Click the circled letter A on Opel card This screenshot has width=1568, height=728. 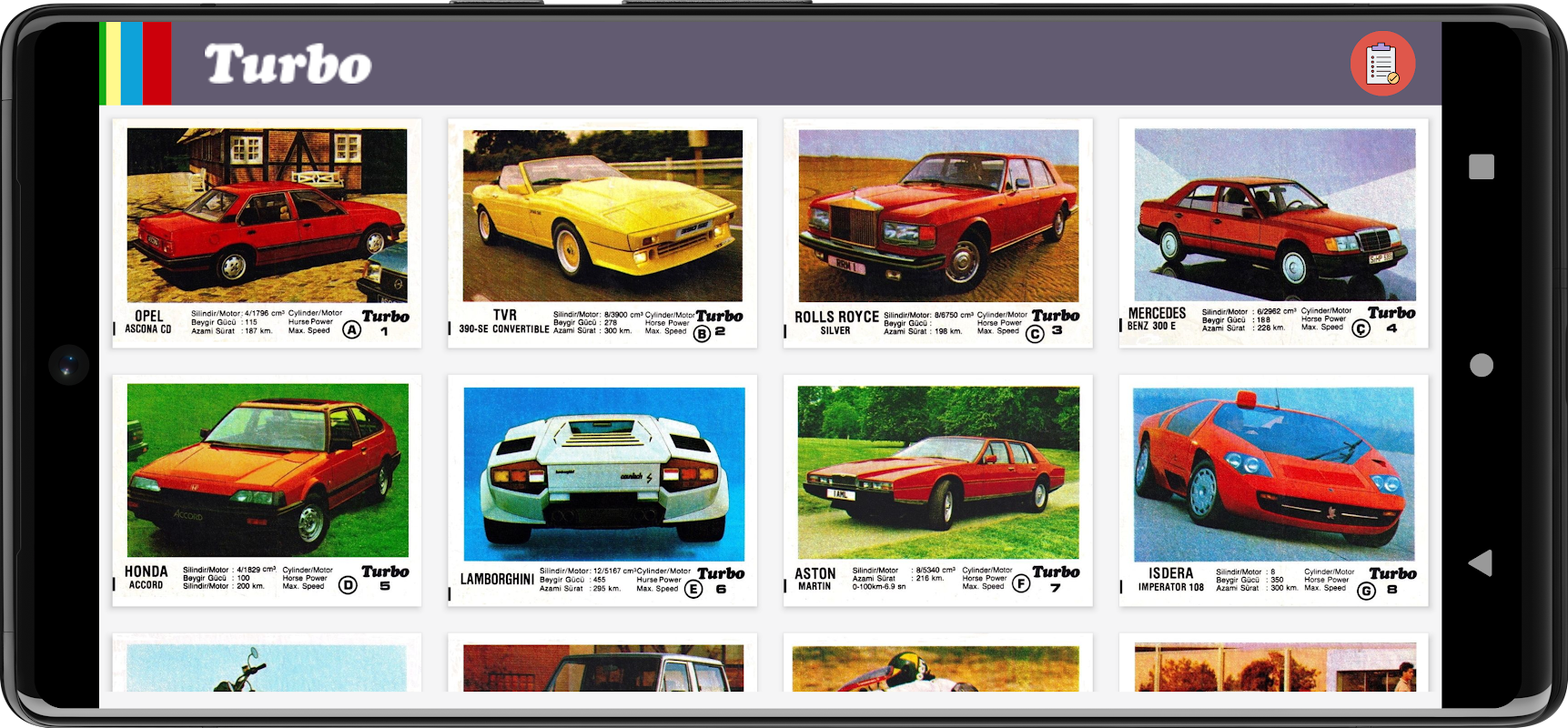coord(351,330)
